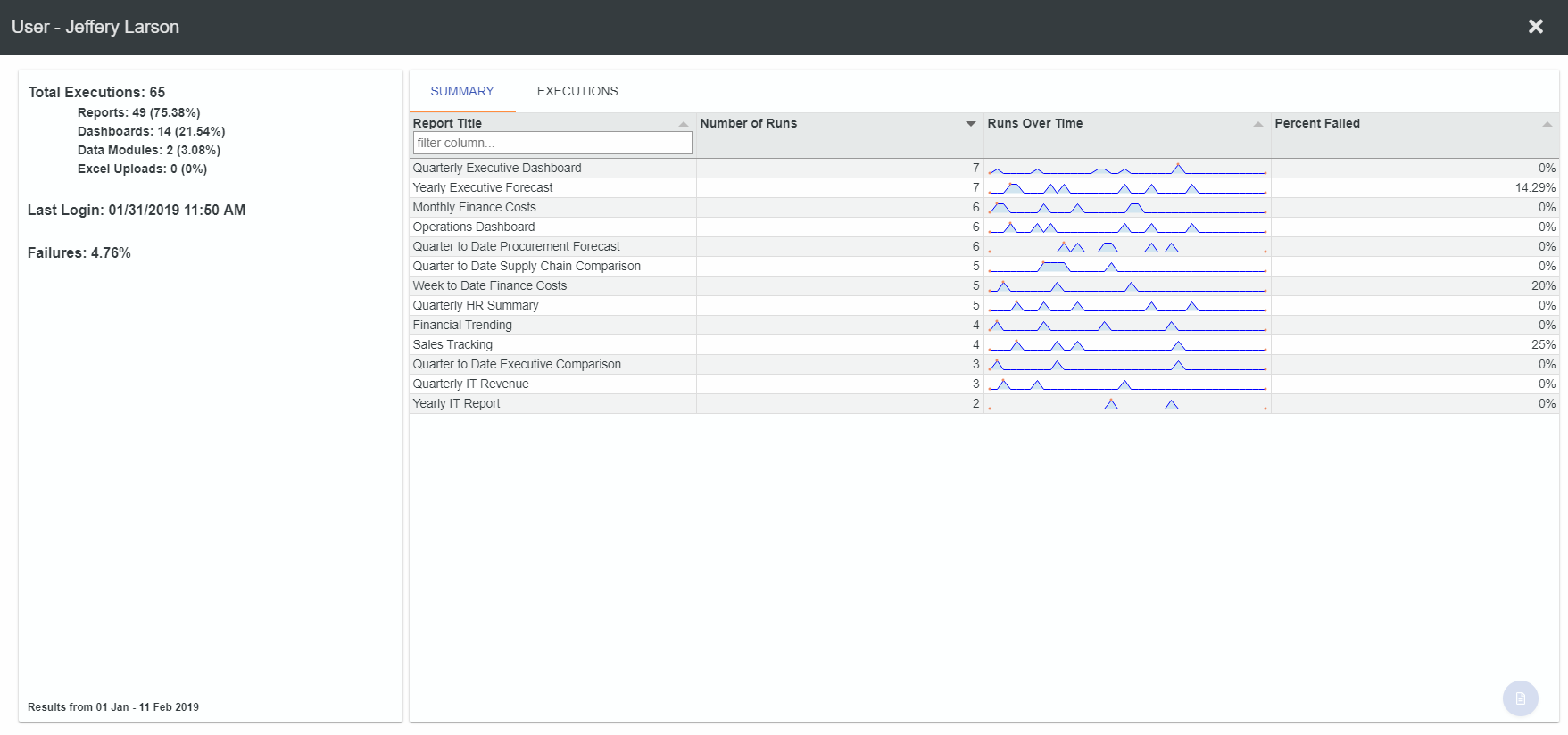This screenshot has height=735, width=1568.
Task: Click Excel Uploads: 0 (0%) statistic
Action: [x=142, y=169]
